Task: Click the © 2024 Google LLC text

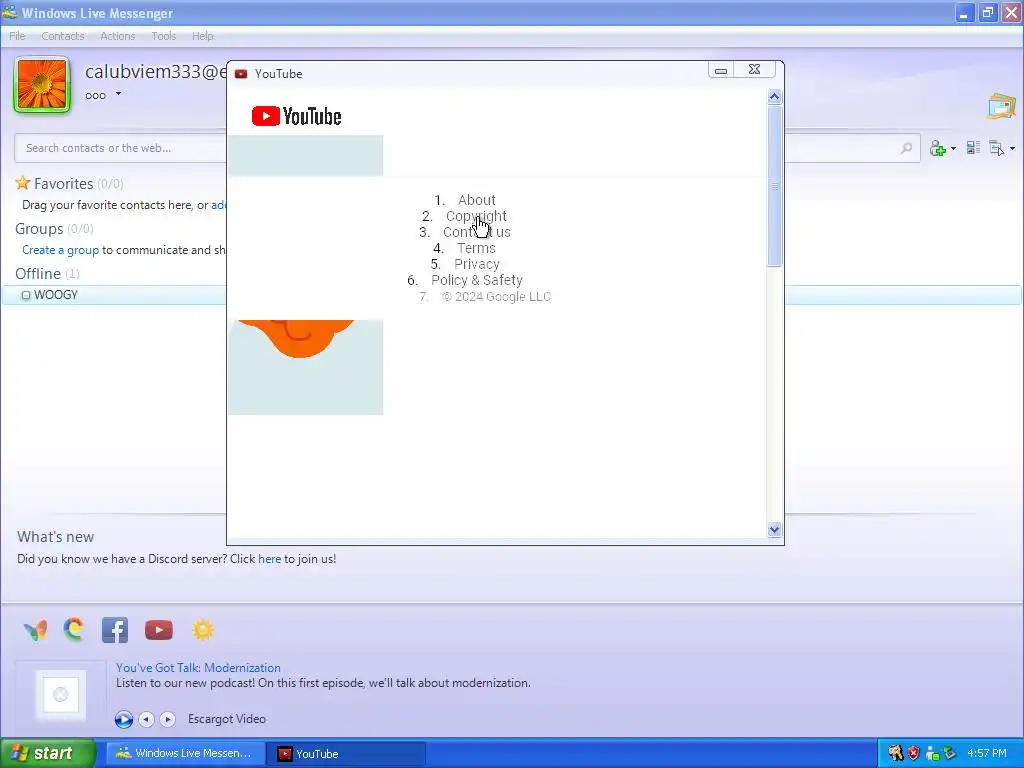Action: 496,296
